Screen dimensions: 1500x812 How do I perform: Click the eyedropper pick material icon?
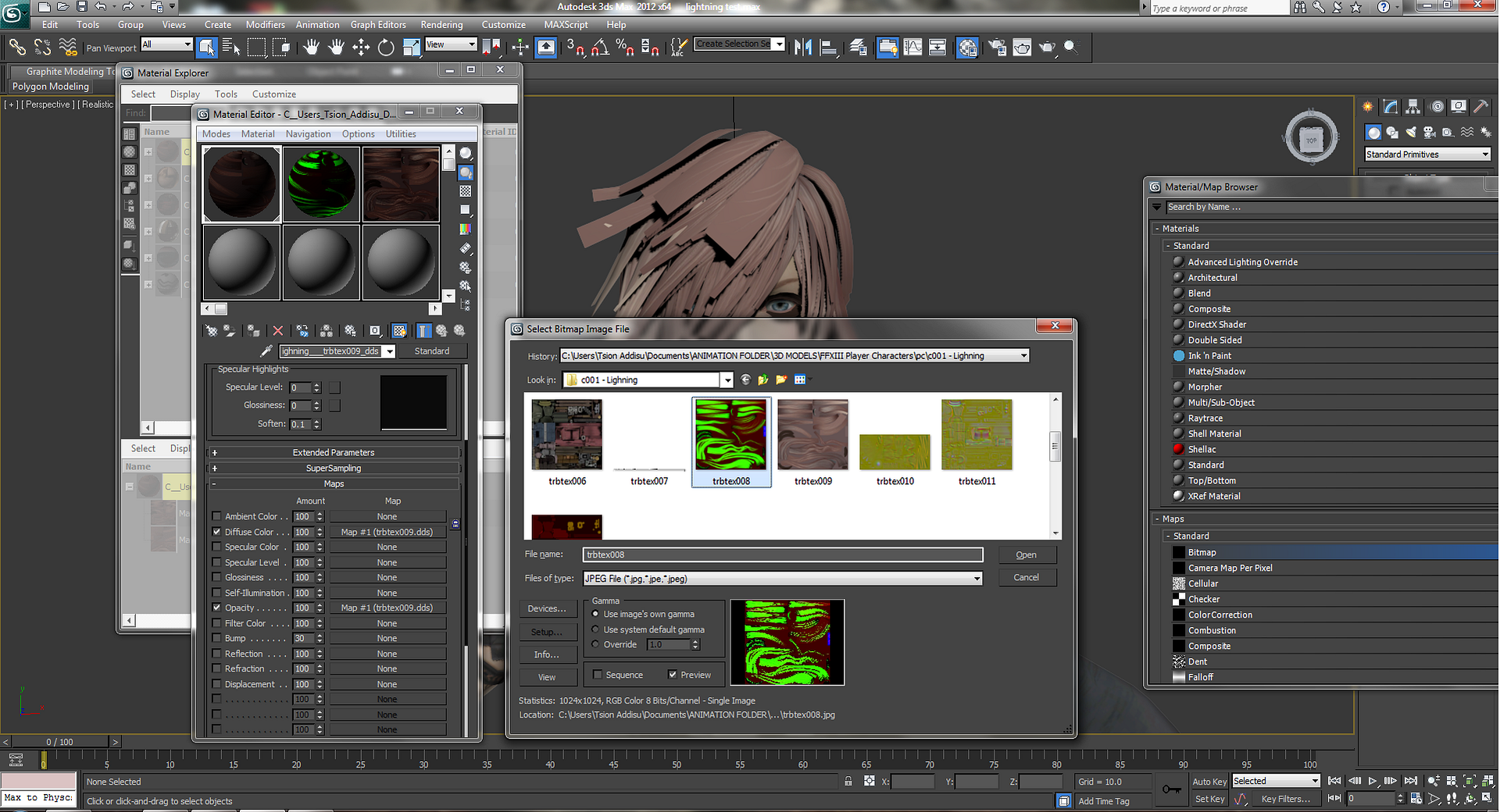(266, 351)
